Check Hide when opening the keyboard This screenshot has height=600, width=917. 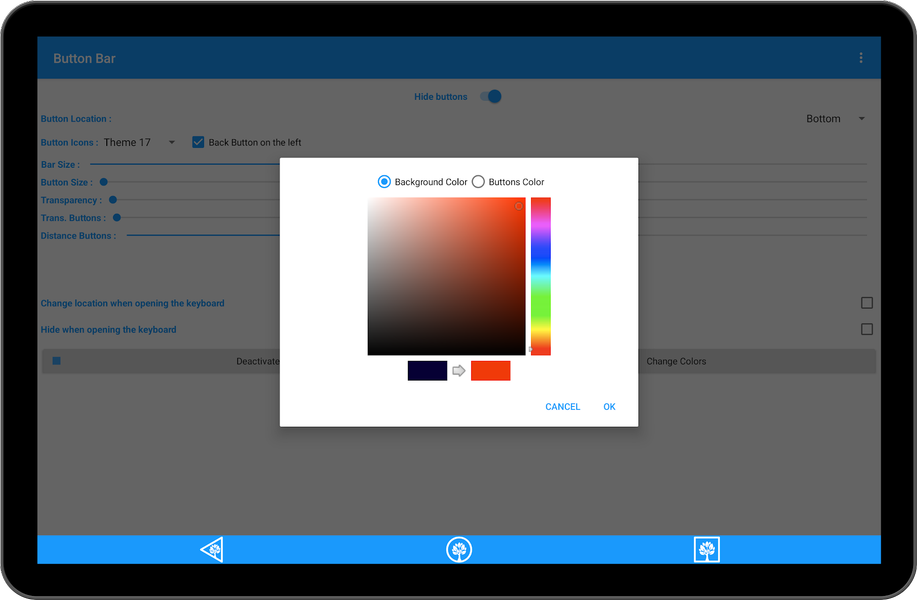[867, 329]
